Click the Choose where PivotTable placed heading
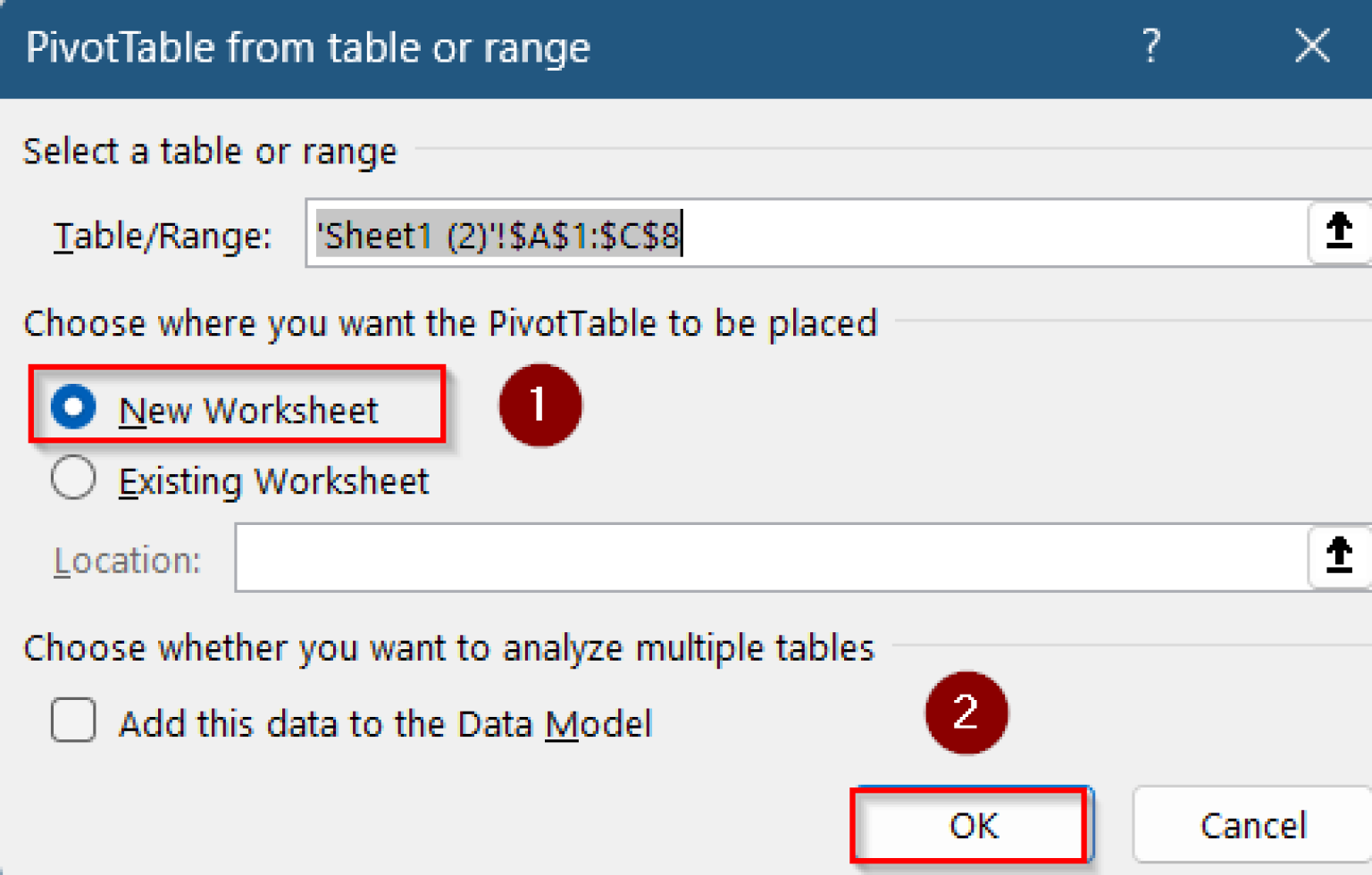 point(450,323)
